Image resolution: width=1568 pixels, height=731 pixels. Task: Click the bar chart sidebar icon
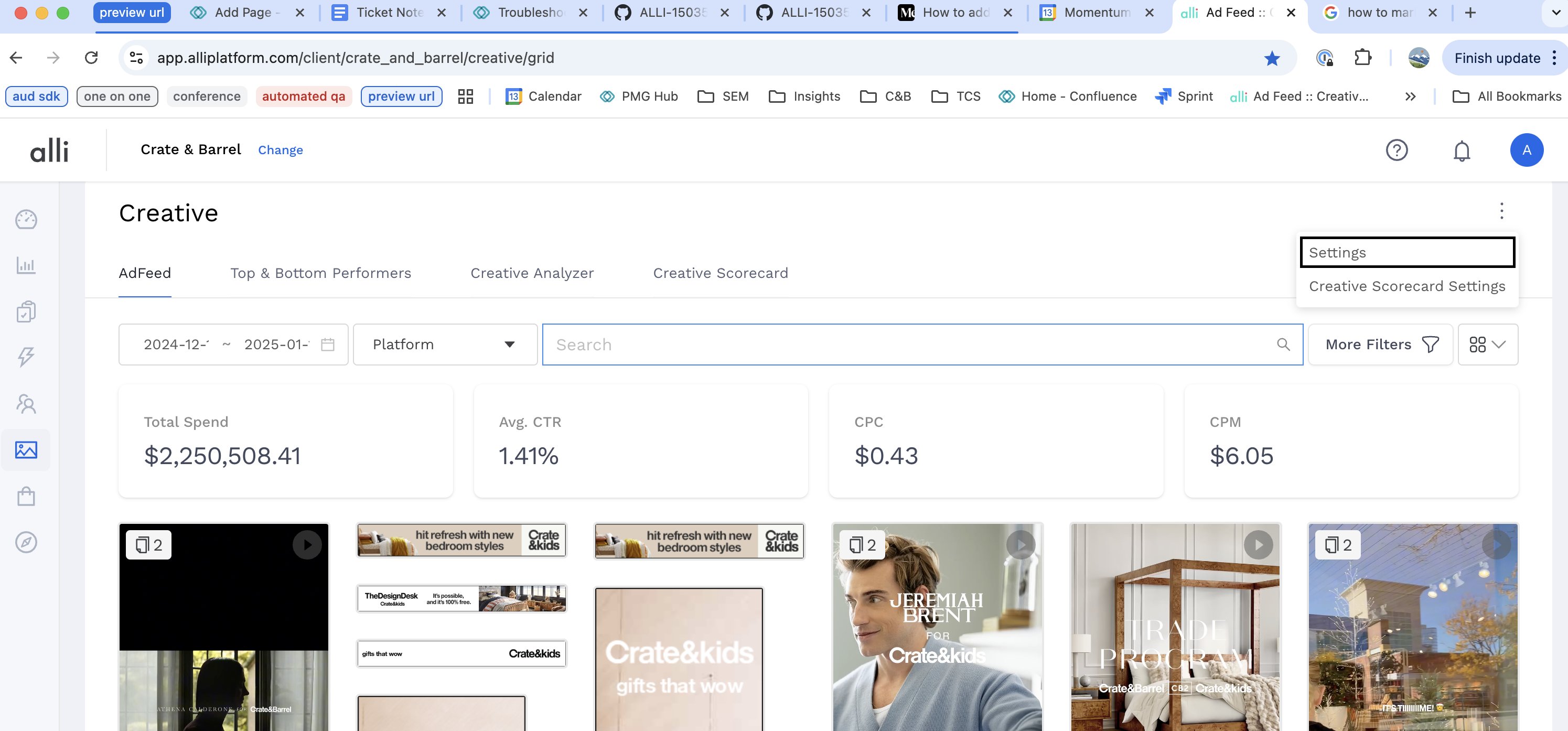click(x=26, y=265)
